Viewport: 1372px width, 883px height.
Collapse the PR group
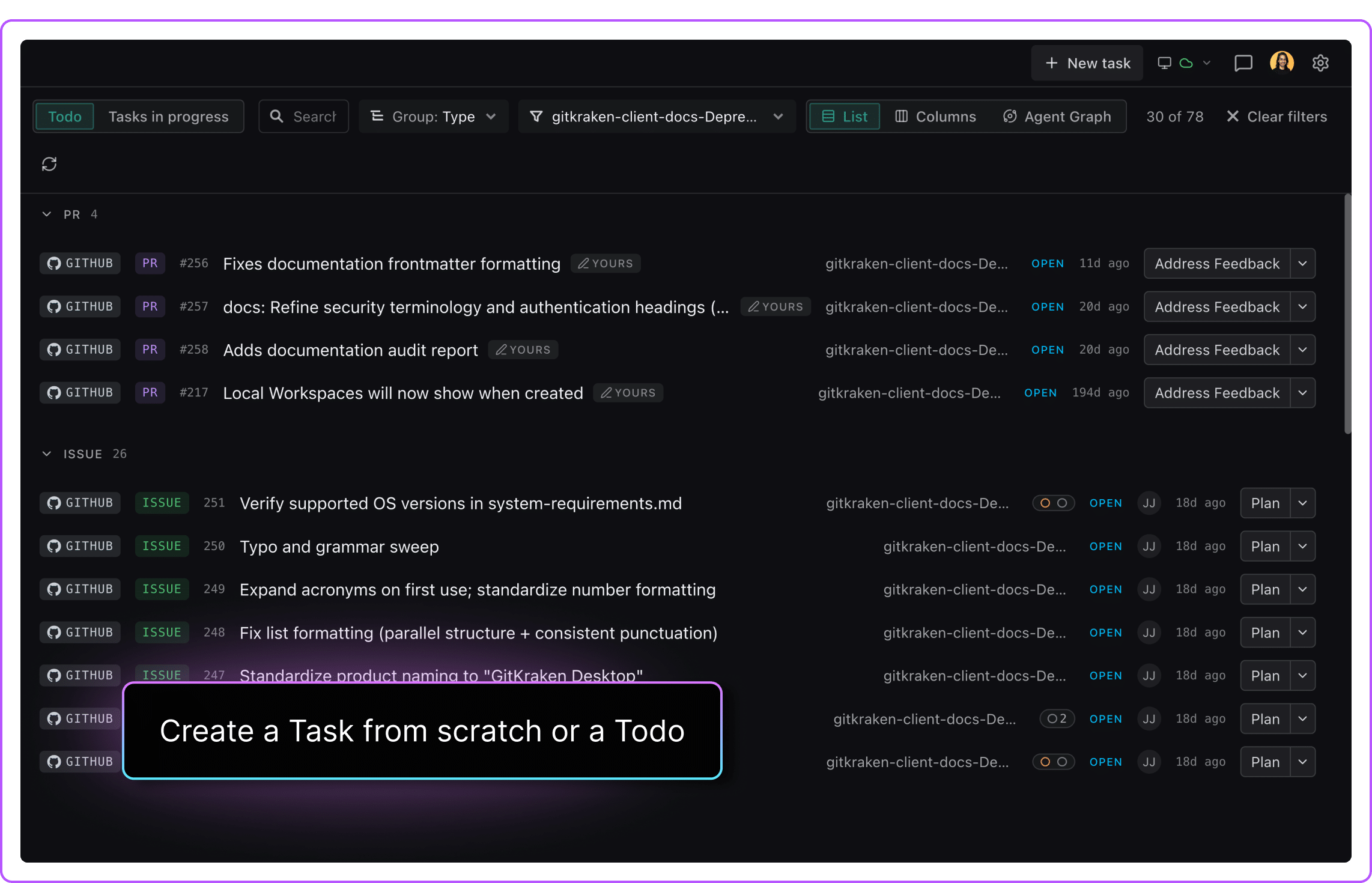[47, 214]
